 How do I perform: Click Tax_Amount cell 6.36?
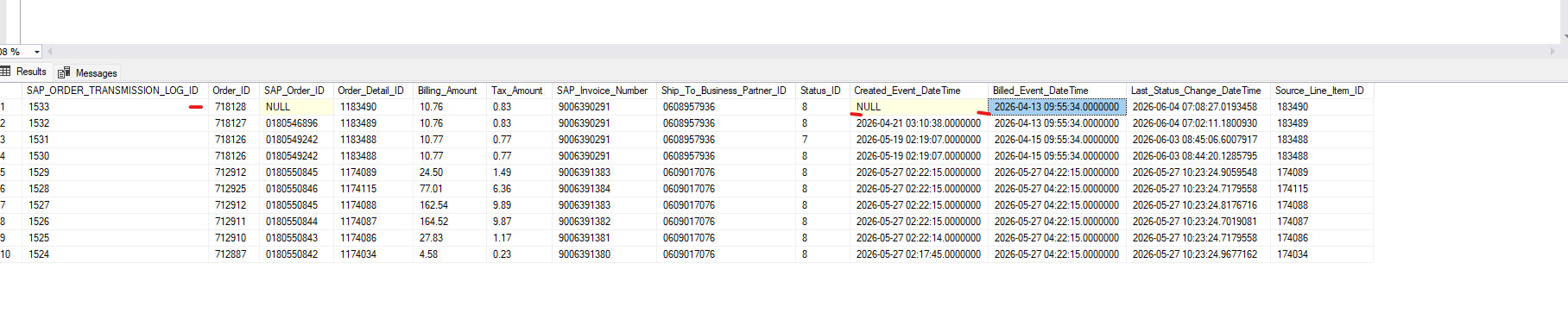tap(519, 189)
